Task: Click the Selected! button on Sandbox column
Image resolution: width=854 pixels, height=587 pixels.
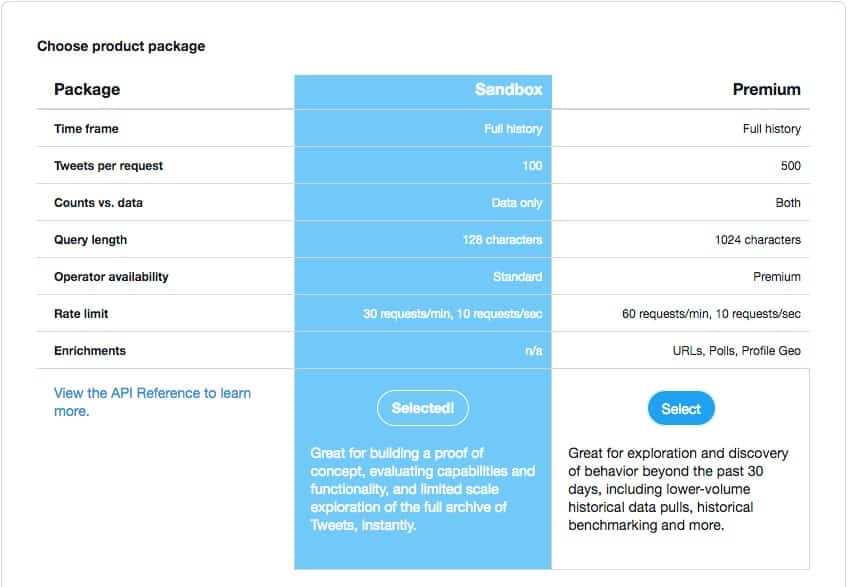Action: 422,408
